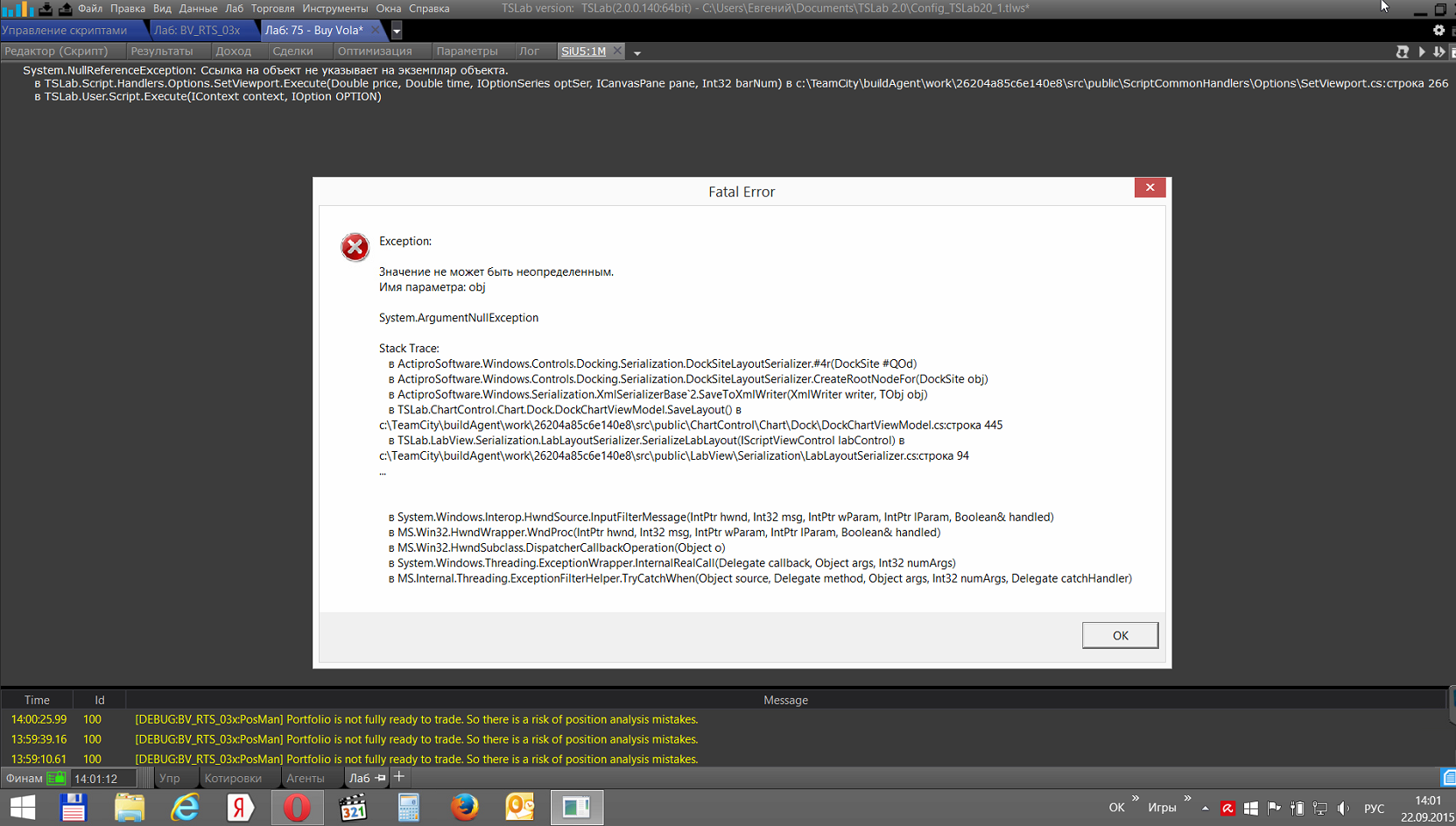Add new workspace tab with plus icon
Screen dimensions: 1456x826
(x=399, y=777)
